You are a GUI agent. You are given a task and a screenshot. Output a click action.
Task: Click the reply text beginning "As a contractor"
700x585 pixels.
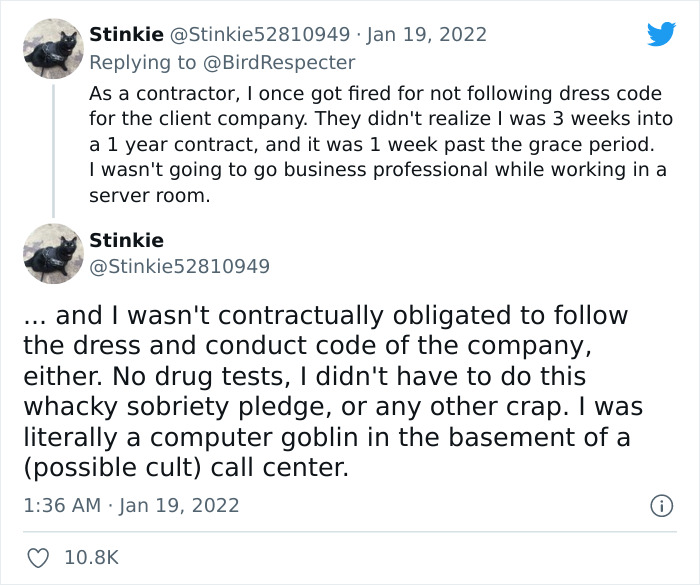[375, 94]
